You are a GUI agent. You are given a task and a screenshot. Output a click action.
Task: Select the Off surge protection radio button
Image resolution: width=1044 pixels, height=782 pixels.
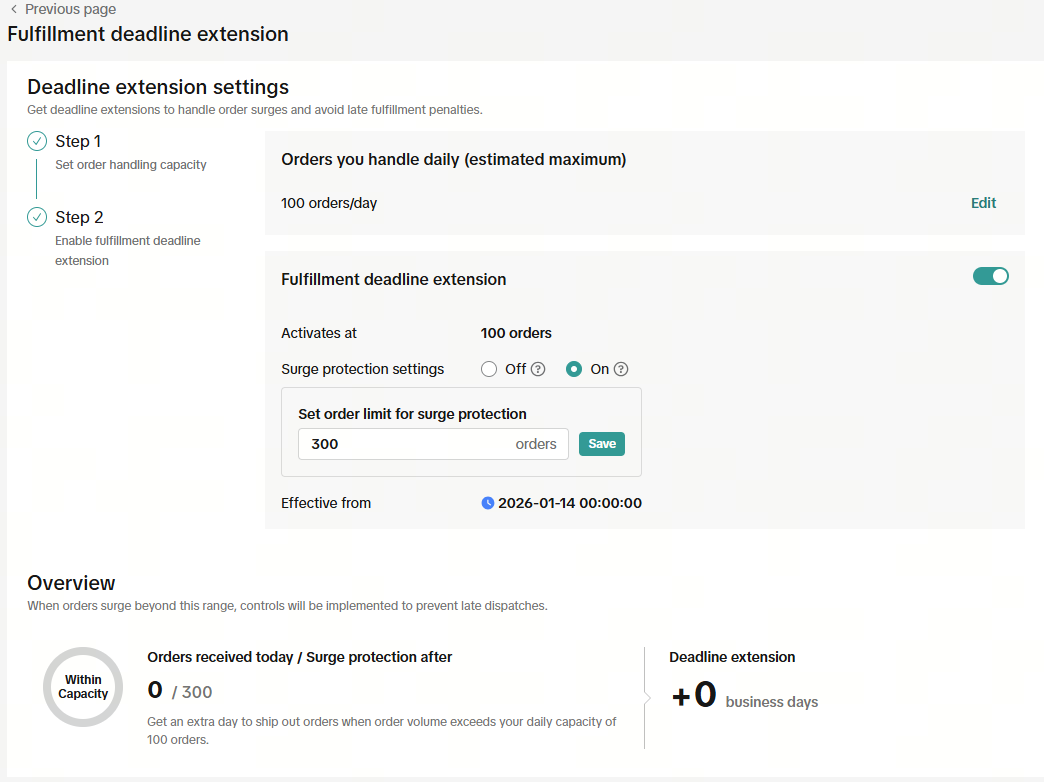click(489, 369)
